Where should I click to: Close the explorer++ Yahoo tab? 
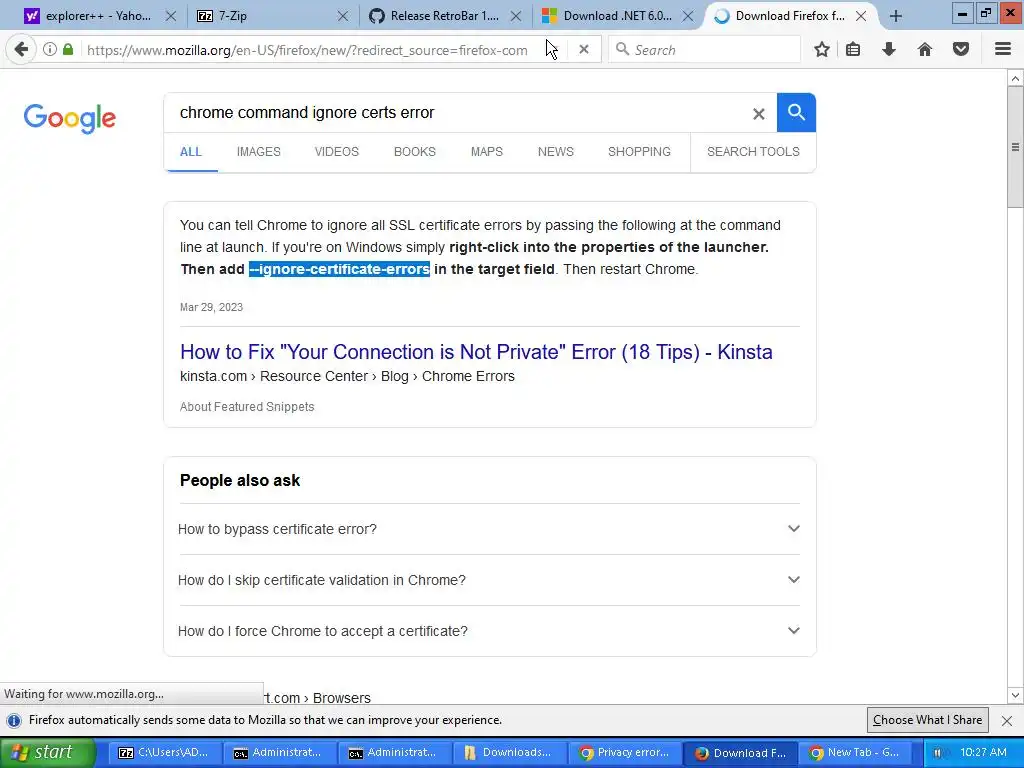[170, 16]
